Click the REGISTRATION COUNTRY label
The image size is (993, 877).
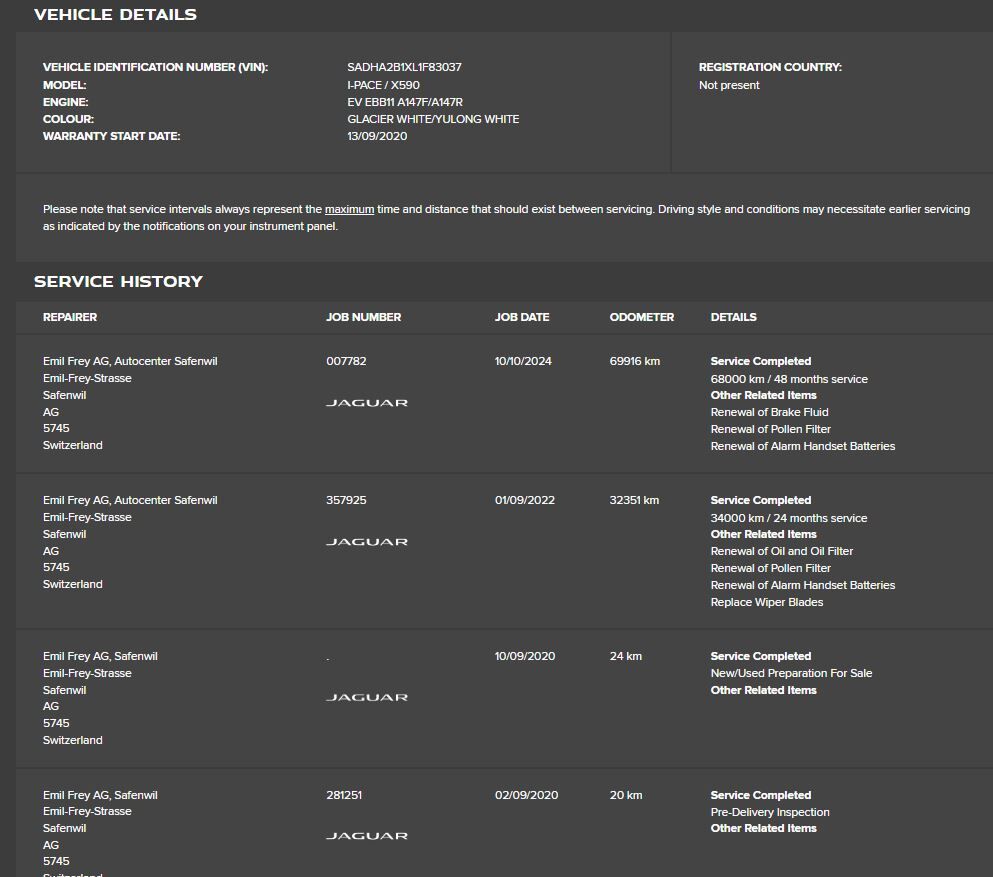pyautogui.click(x=770, y=68)
